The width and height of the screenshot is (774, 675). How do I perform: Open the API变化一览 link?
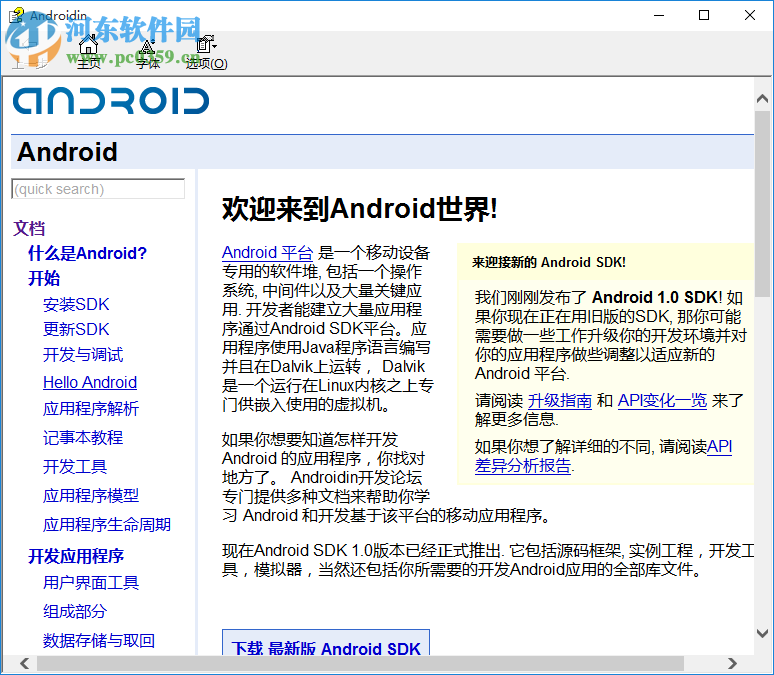pyautogui.click(x=662, y=400)
